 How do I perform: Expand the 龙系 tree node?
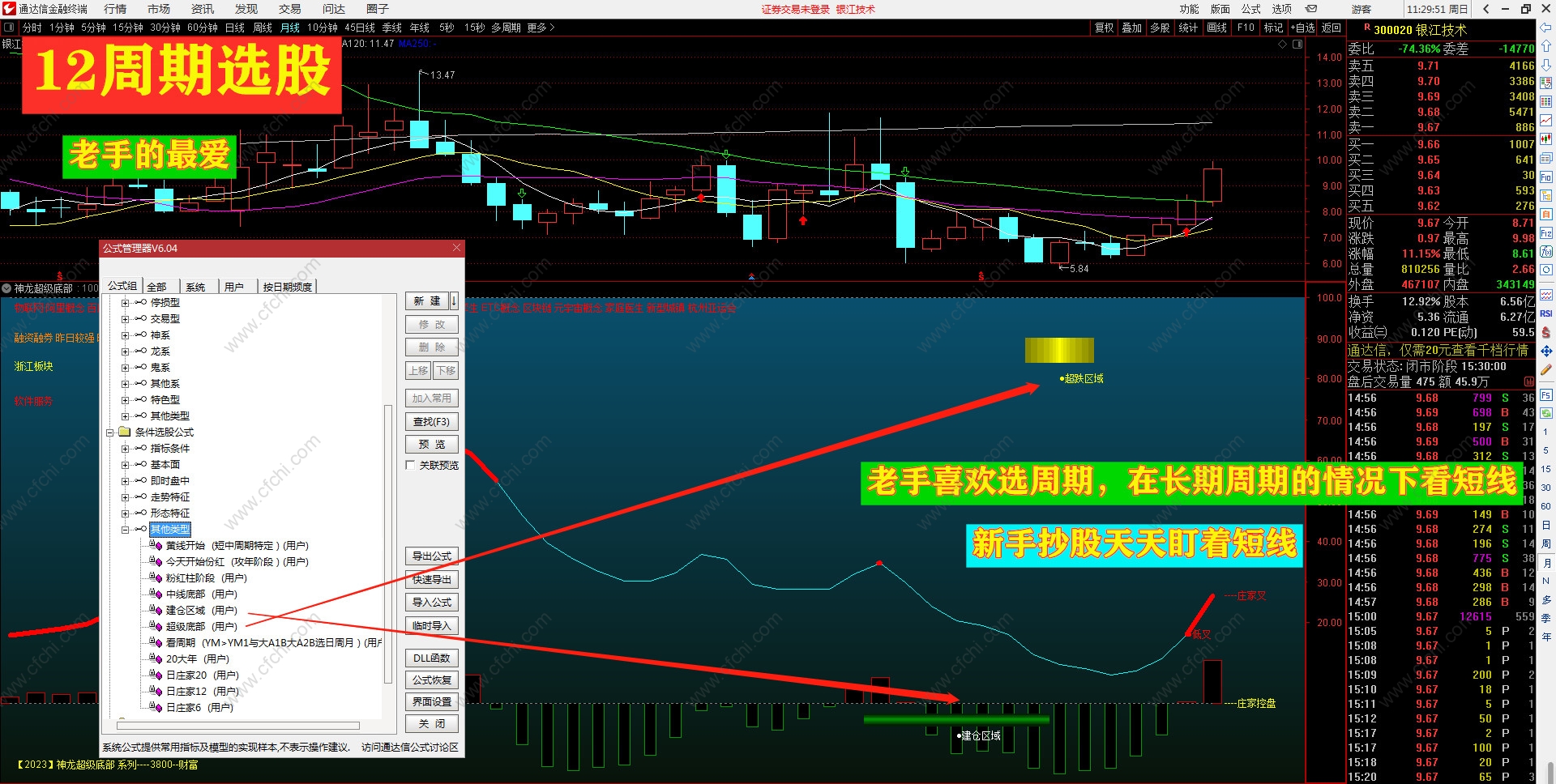[125, 352]
